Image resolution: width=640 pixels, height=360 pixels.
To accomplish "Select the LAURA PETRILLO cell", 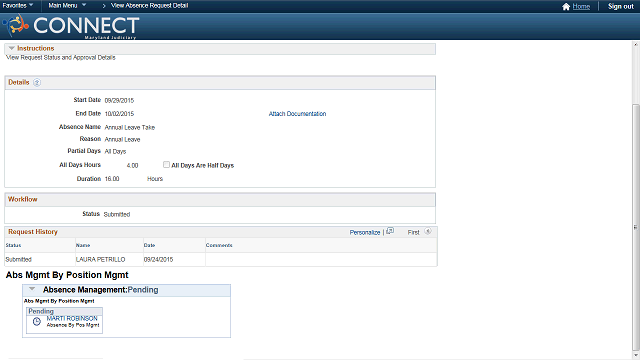I will (x=100, y=260).
